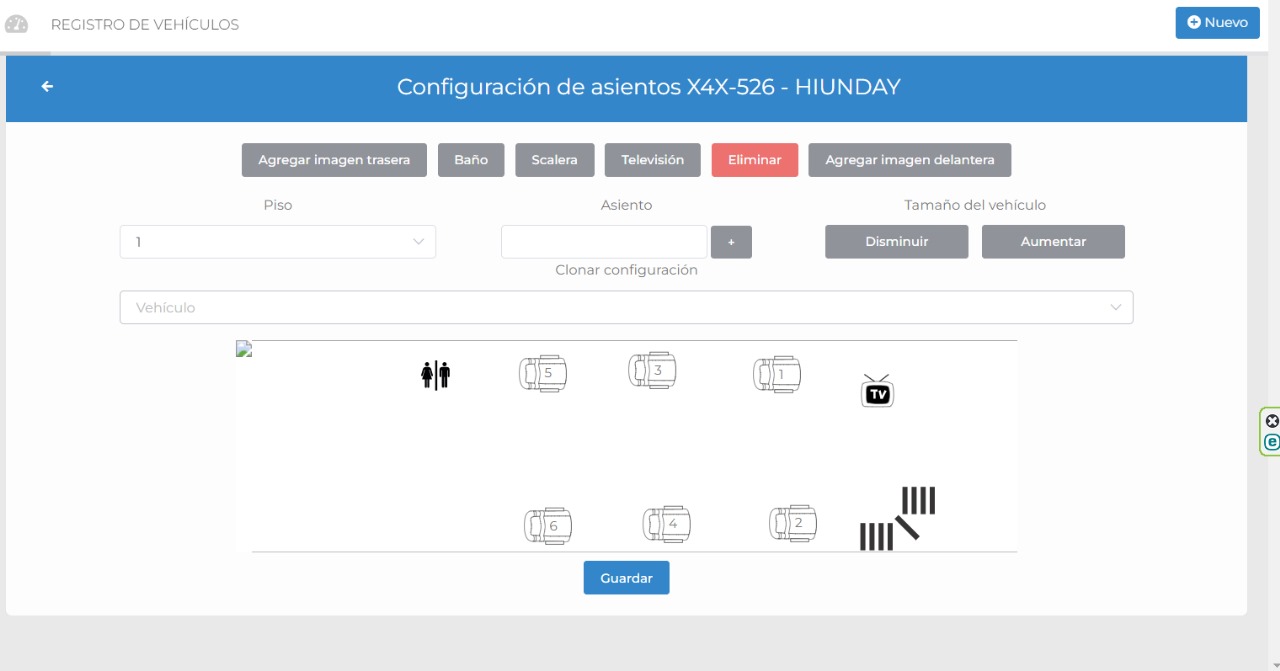Open the Piso floor dropdown
Image resolution: width=1280 pixels, height=671 pixels.
[277, 242]
